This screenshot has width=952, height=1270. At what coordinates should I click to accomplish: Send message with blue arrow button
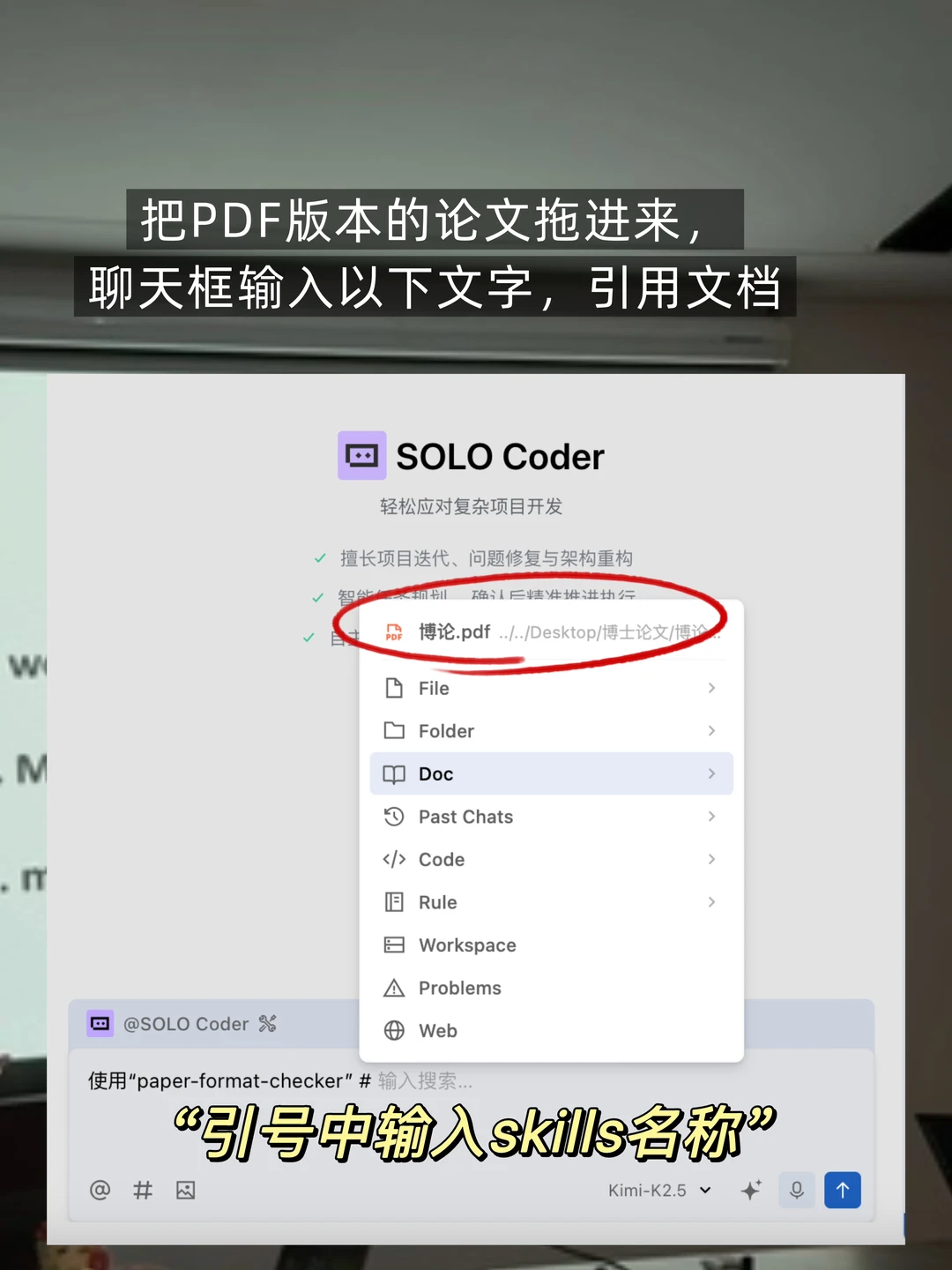(x=843, y=1190)
